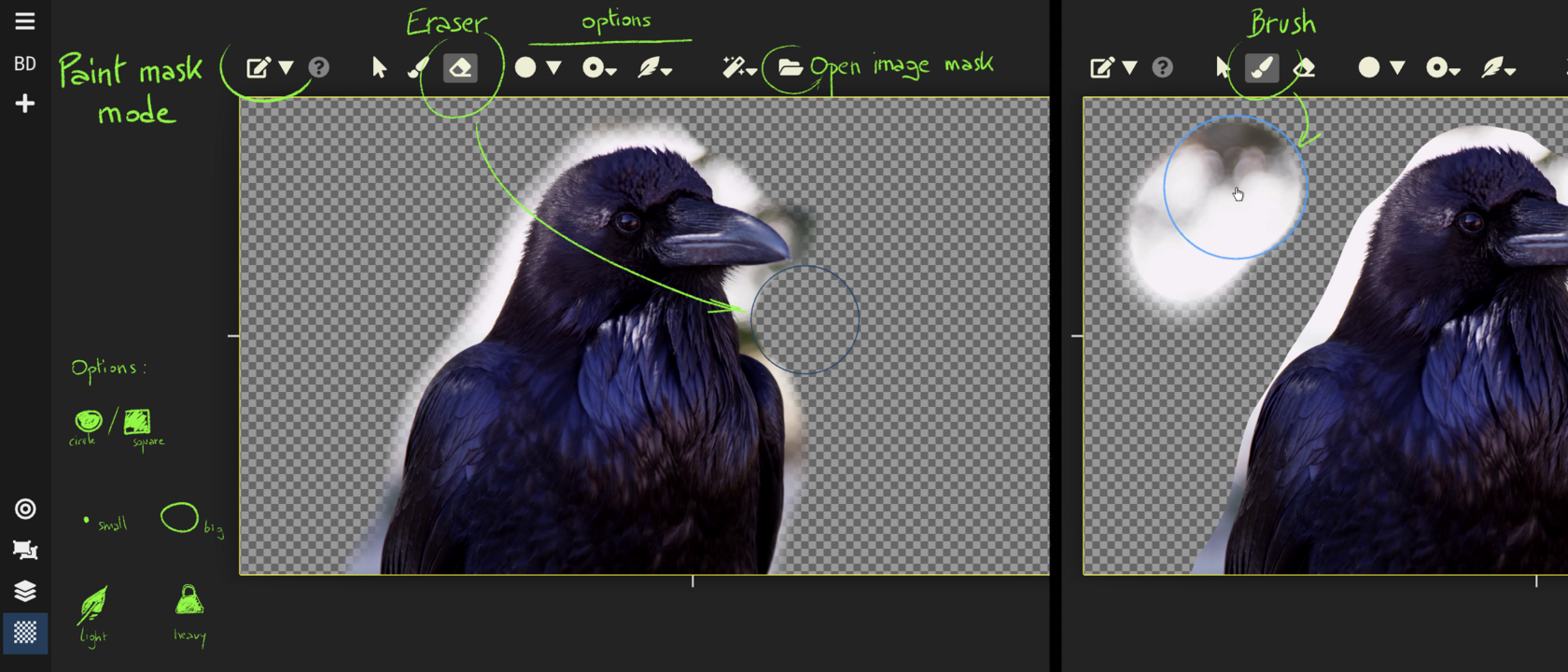Open the hamburger menu
This screenshot has height=672, width=1568.
pyautogui.click(x=25, y=21)
